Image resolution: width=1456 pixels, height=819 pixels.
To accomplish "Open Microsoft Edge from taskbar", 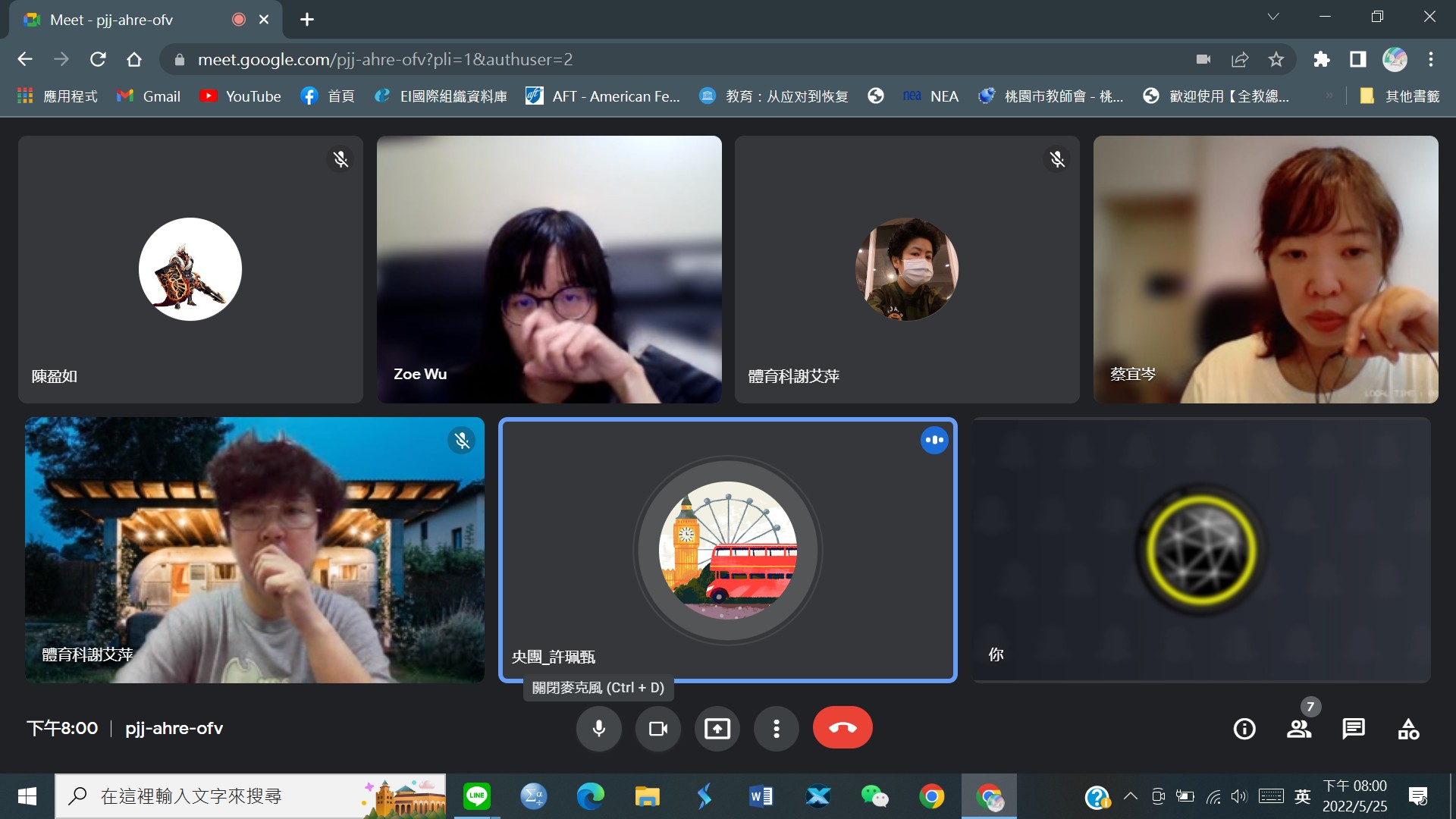I will tap(591, 796).
